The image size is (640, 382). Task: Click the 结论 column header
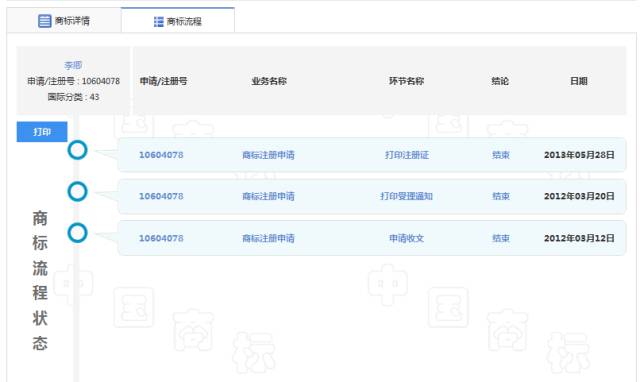500,81
